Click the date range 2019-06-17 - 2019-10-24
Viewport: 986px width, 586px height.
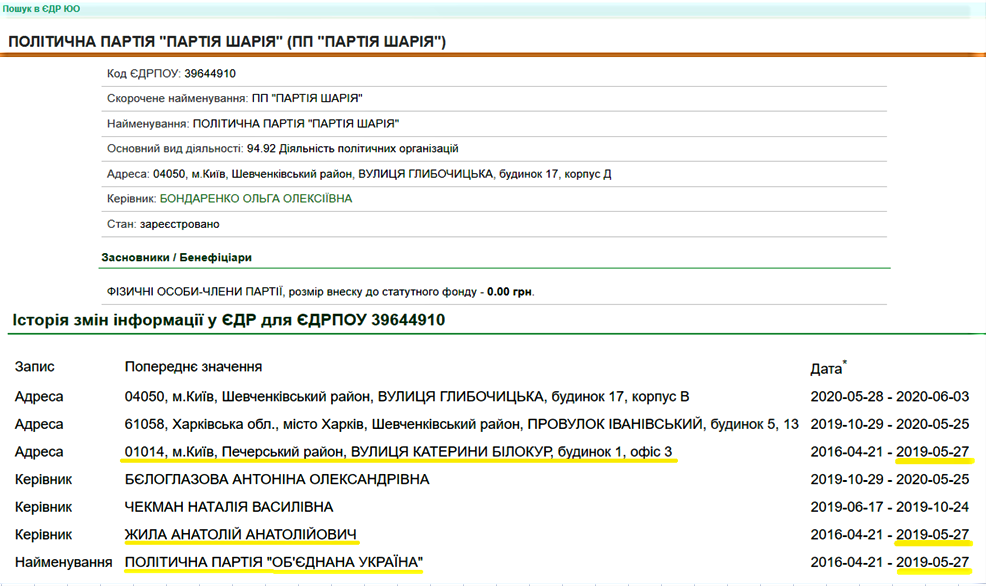(x=890, y=507)
